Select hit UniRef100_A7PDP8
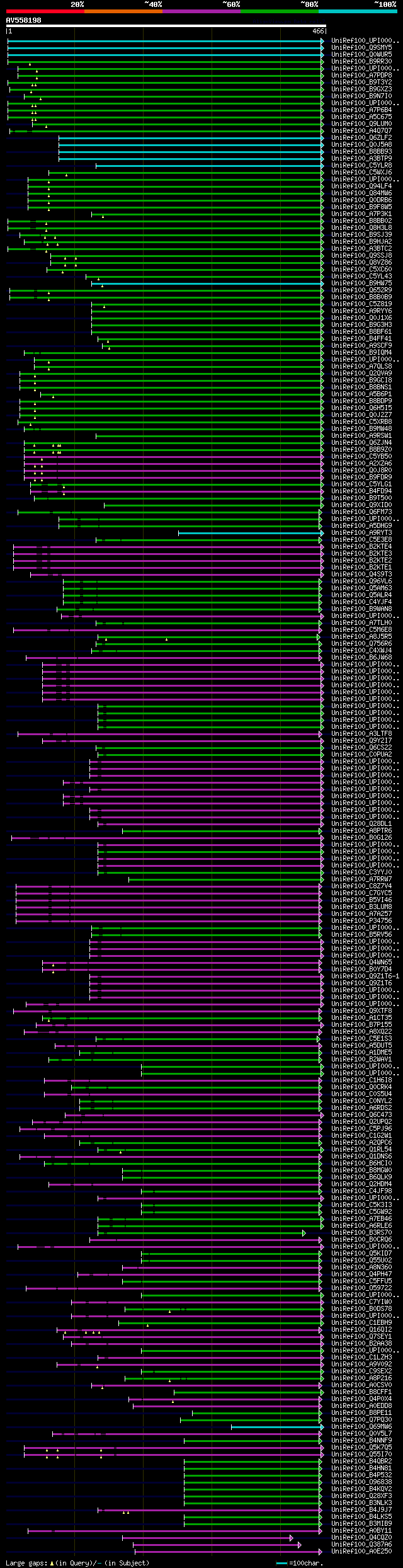This screenshot has width=403, height=1568. click(x=361, y=75)
